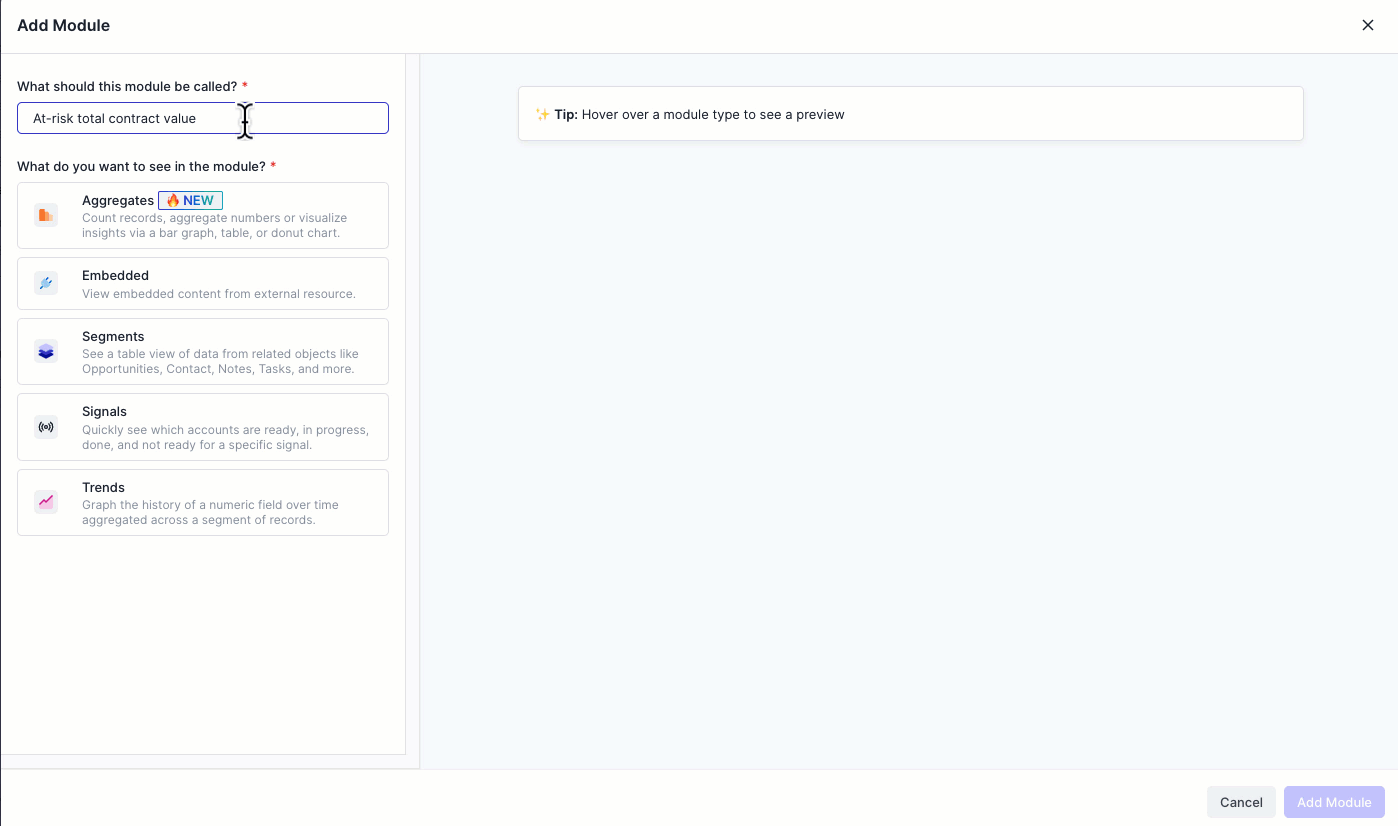Viewport: 1398px width, 826px height.
Task: Pick the Signals module type
Action: tap(202, 427)
